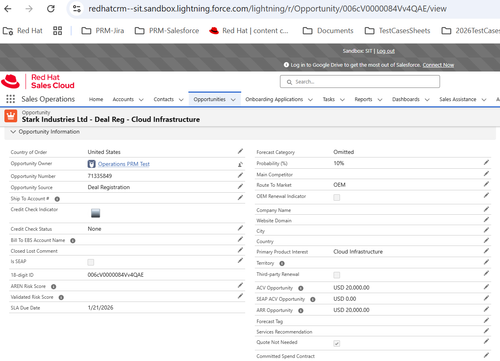Open the Onboarding Applications dropdown arrow

click(310, 99)
